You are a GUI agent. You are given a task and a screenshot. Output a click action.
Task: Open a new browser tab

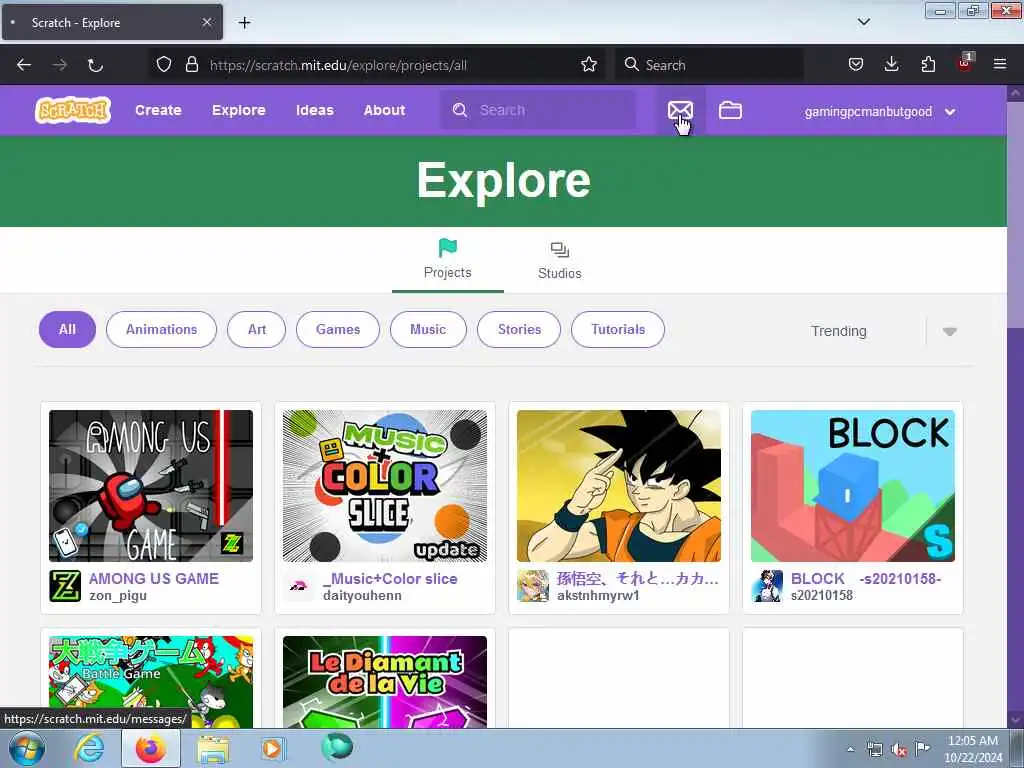pos(244,23)
